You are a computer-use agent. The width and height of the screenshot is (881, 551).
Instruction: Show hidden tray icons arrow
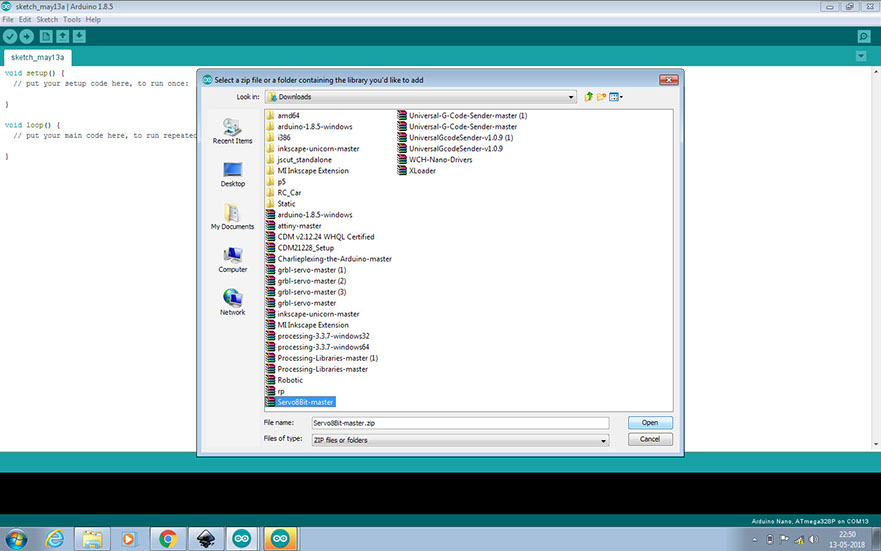point(755,540)
